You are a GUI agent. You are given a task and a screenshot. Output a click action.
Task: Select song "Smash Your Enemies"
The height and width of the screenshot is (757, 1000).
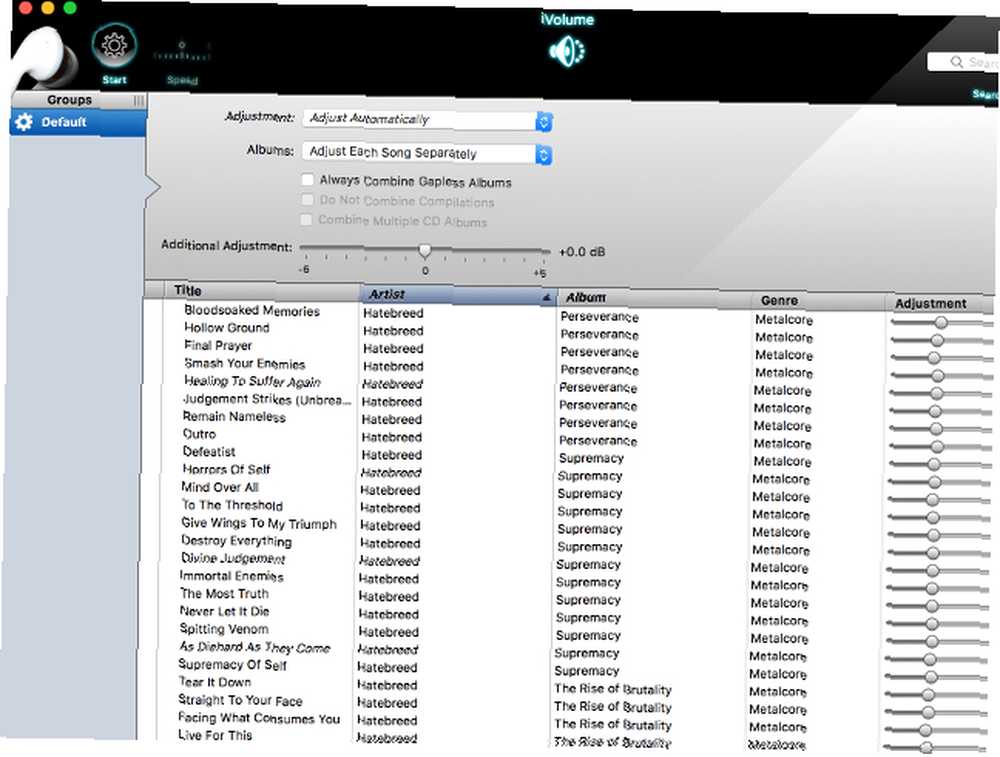pos(244,364)
